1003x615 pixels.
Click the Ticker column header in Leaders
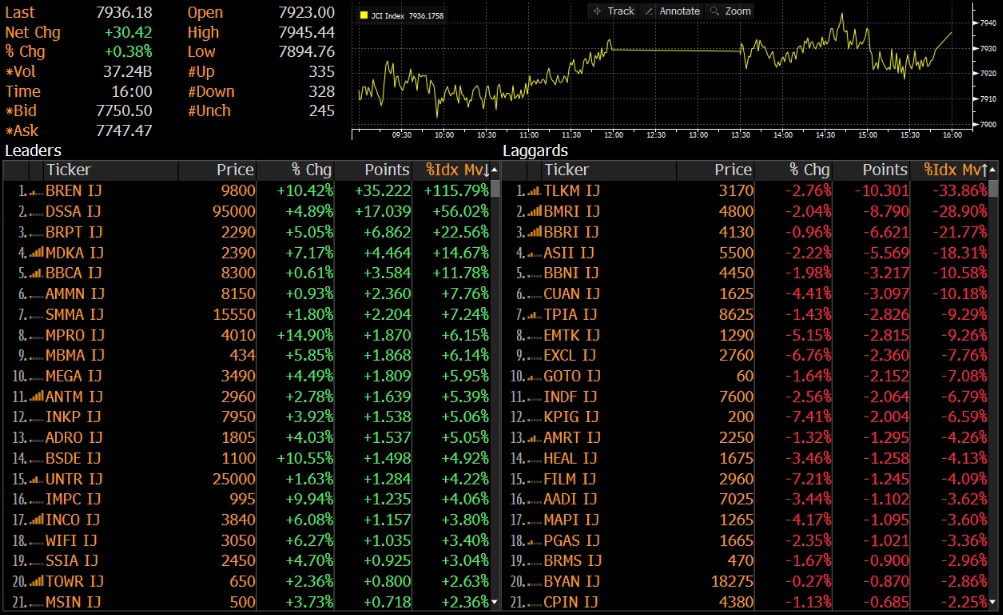pyautogui.click(x=68, y=170)
